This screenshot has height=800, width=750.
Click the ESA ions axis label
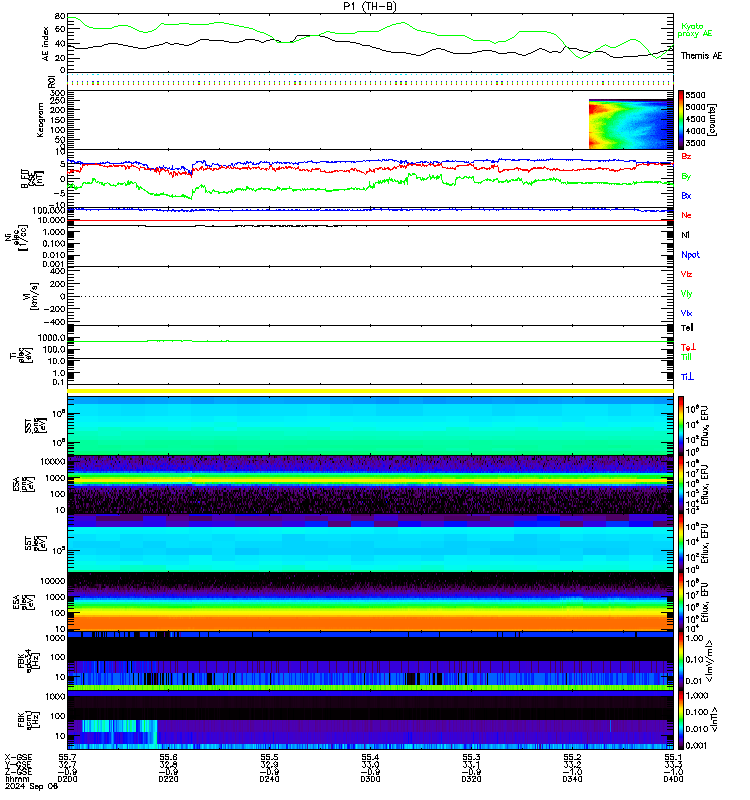[x=24, y=485]
